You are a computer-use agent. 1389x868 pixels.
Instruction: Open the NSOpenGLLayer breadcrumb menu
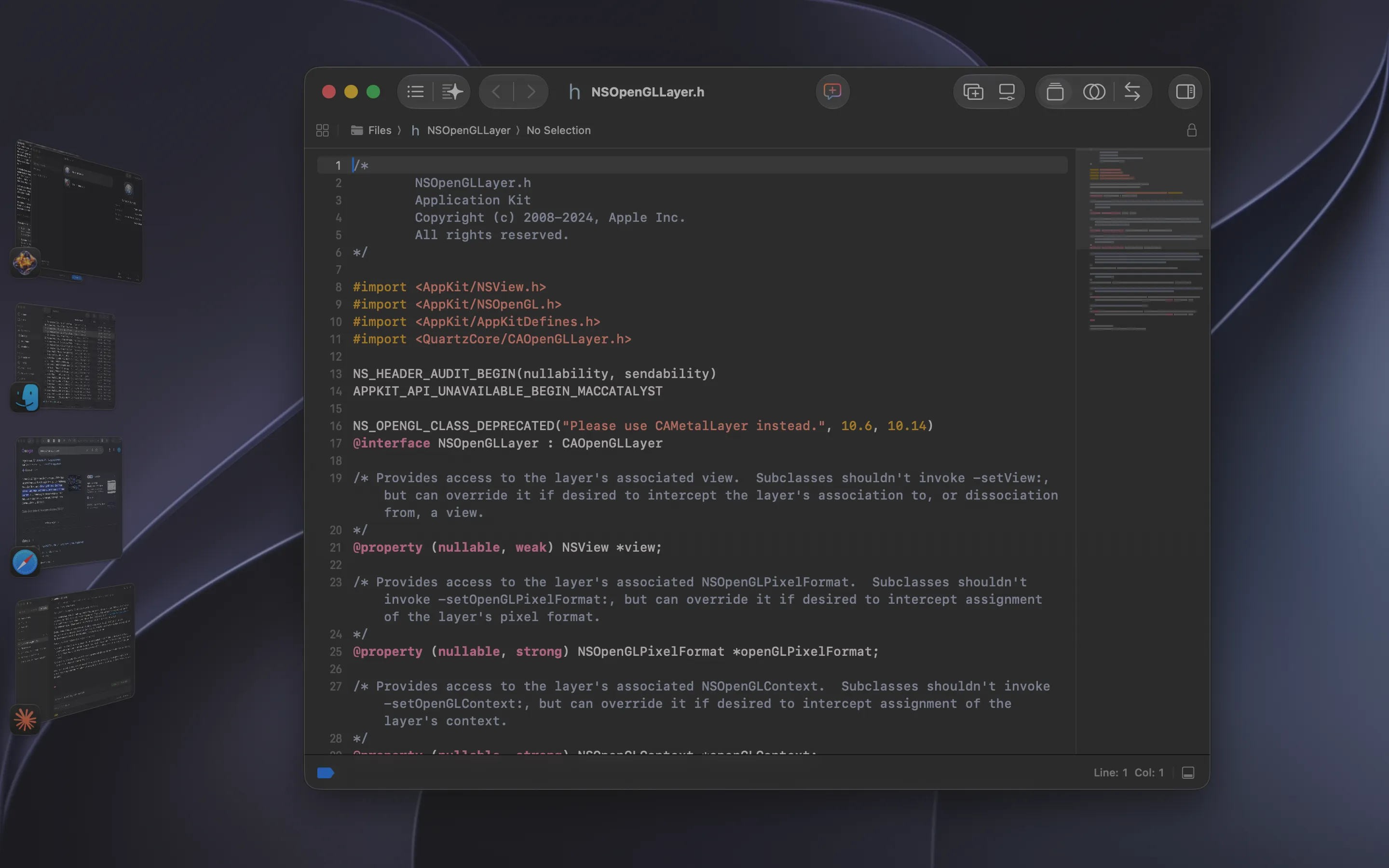click(461, 130)
